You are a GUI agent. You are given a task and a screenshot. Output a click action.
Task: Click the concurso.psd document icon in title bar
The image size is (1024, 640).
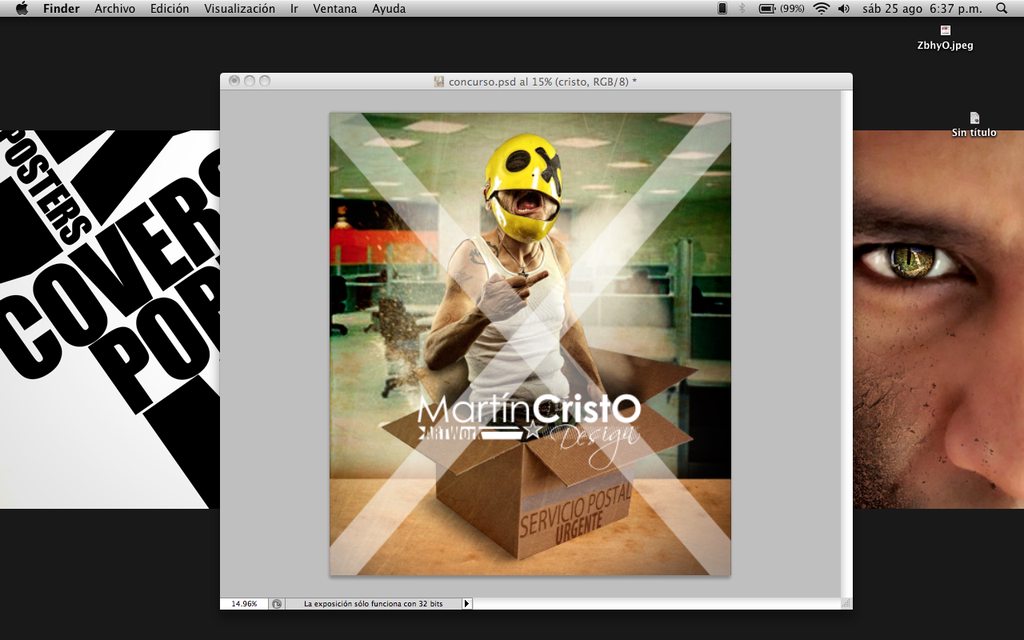[440, 82]
